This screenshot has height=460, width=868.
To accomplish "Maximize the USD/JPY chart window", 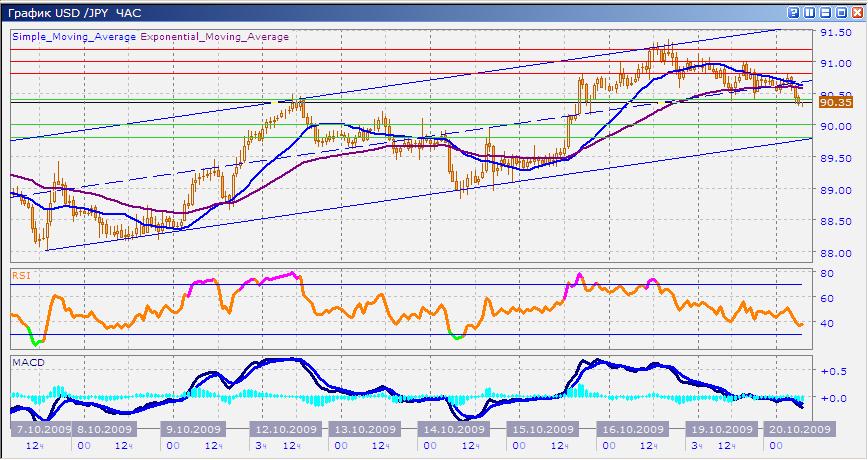I will (x=841, y=12).
